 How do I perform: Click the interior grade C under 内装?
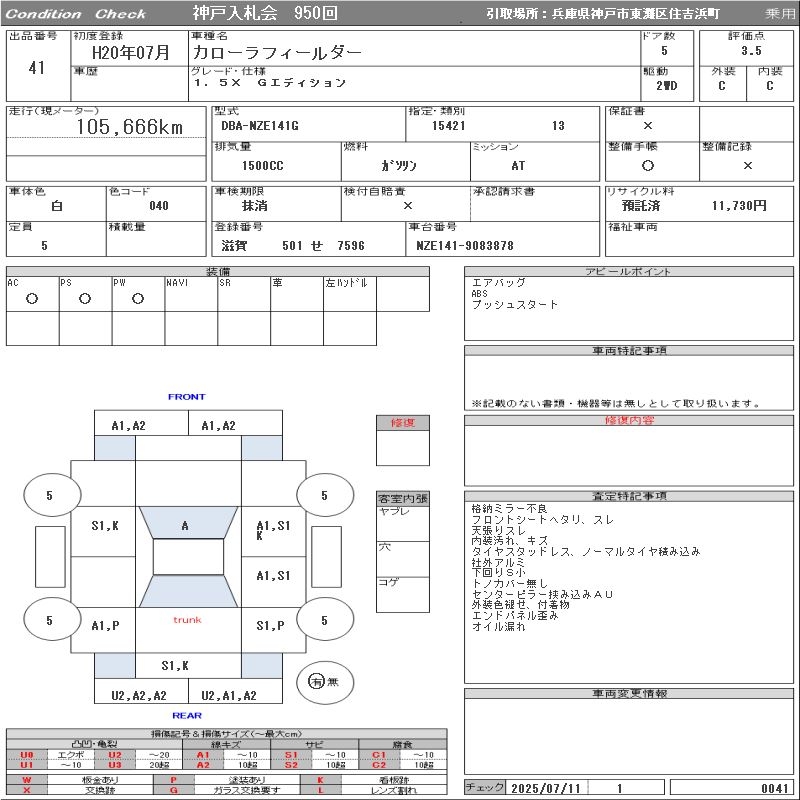click(x=770, y=86)
